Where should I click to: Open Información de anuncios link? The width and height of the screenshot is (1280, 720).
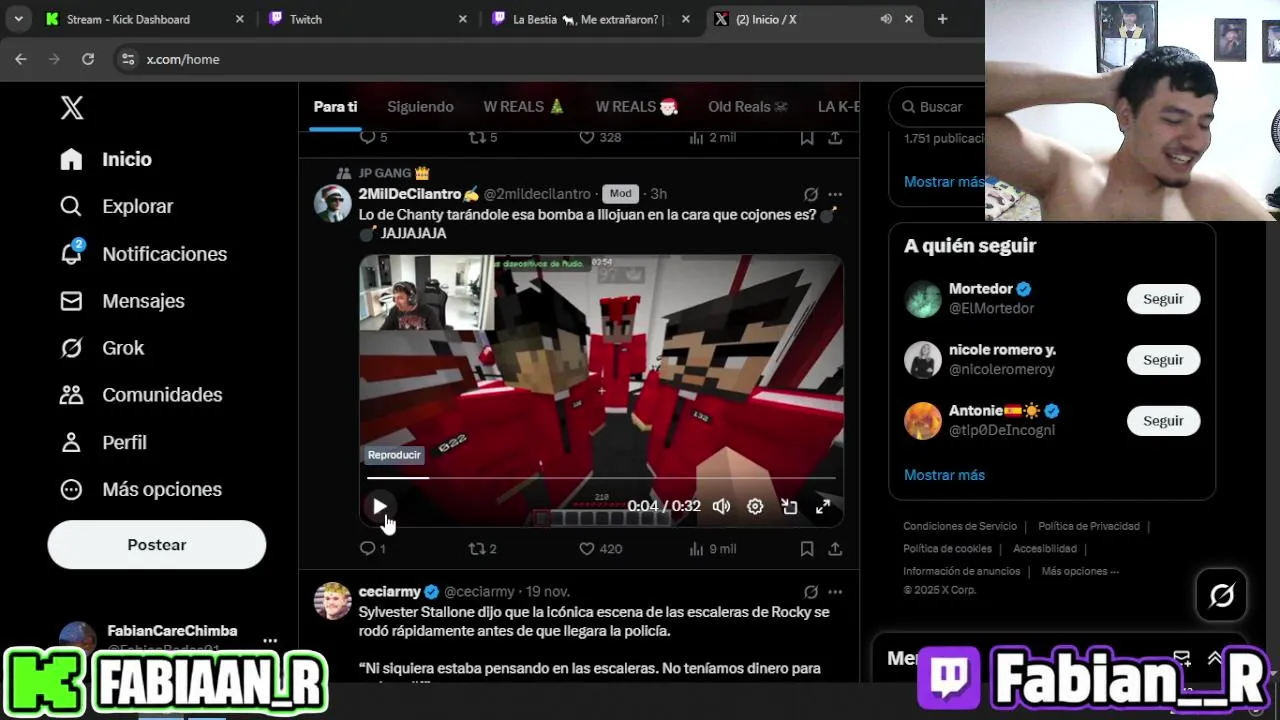pyautogui.click(x=962, y=571)
